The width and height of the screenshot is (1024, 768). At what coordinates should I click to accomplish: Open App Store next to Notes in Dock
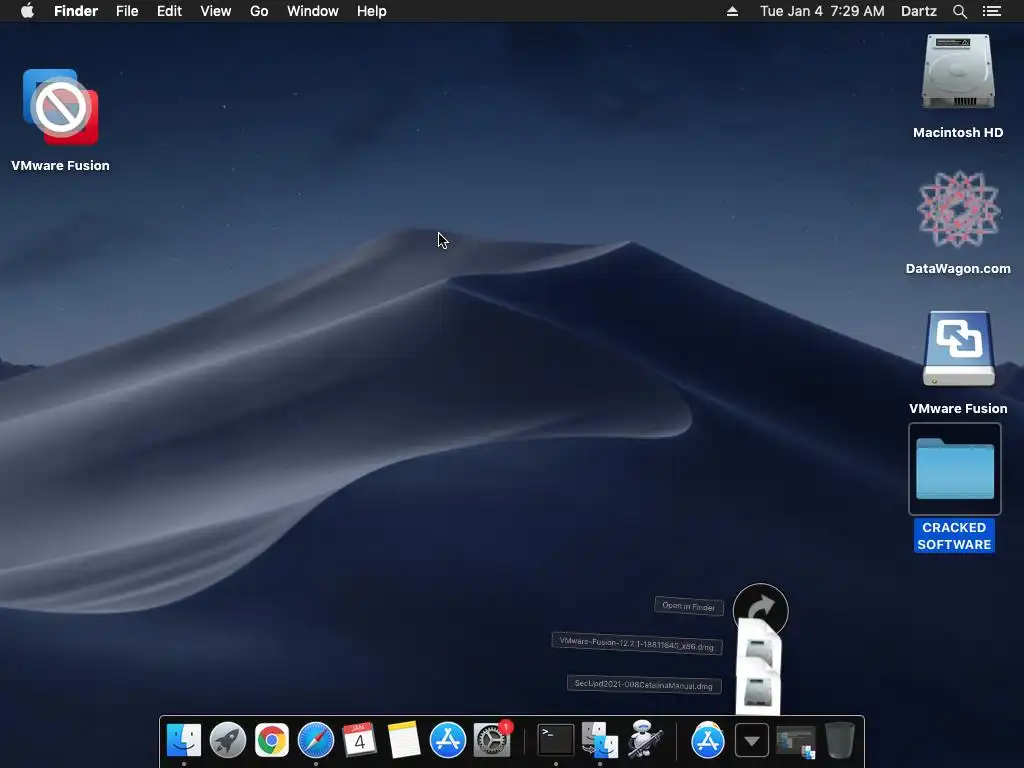pos(447,740)
